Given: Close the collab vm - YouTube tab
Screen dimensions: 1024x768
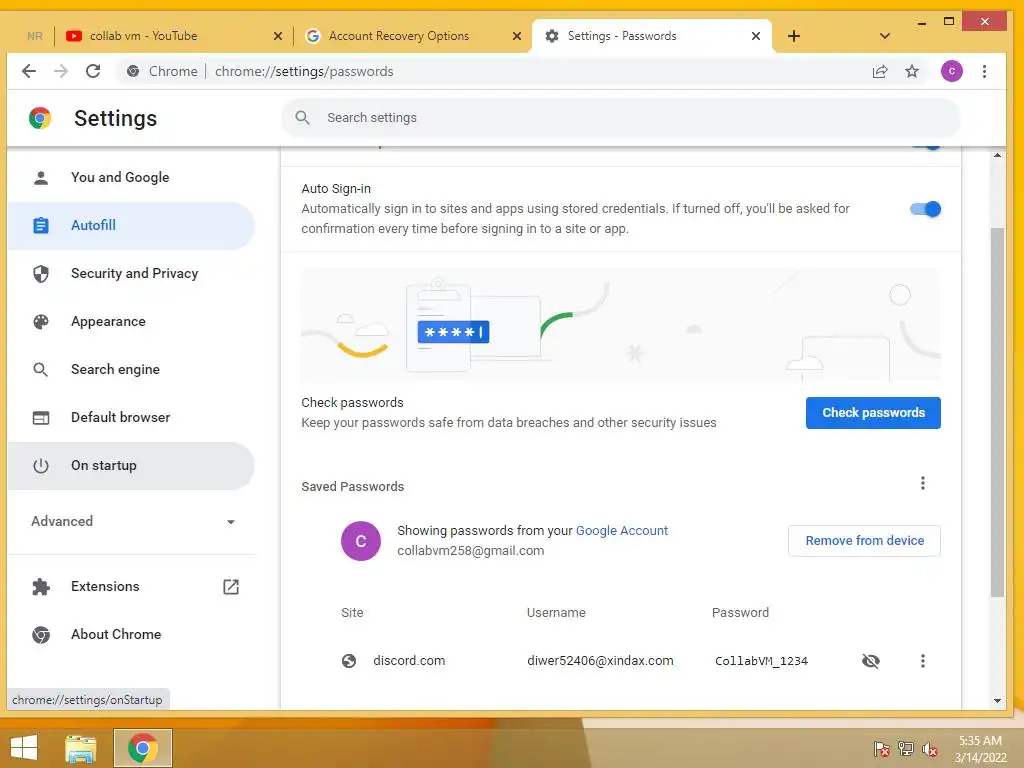Looking at the screenshot, I should point(278,36).
